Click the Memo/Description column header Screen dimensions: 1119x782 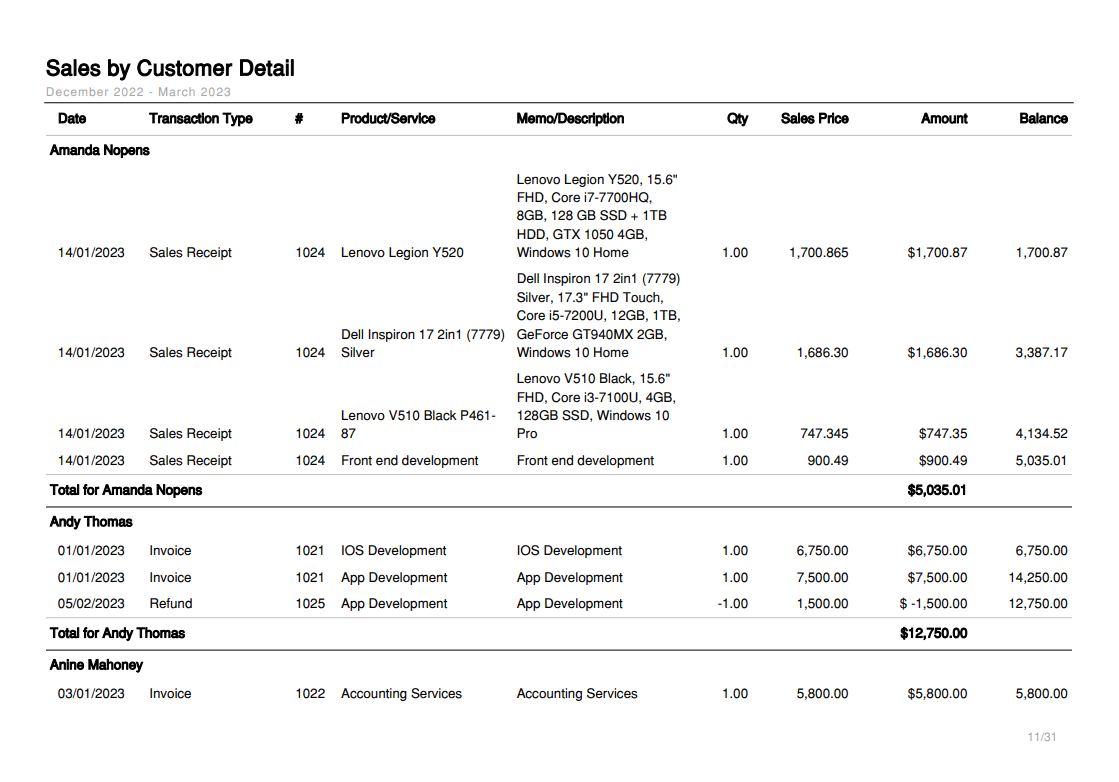(x=570, y=119)
